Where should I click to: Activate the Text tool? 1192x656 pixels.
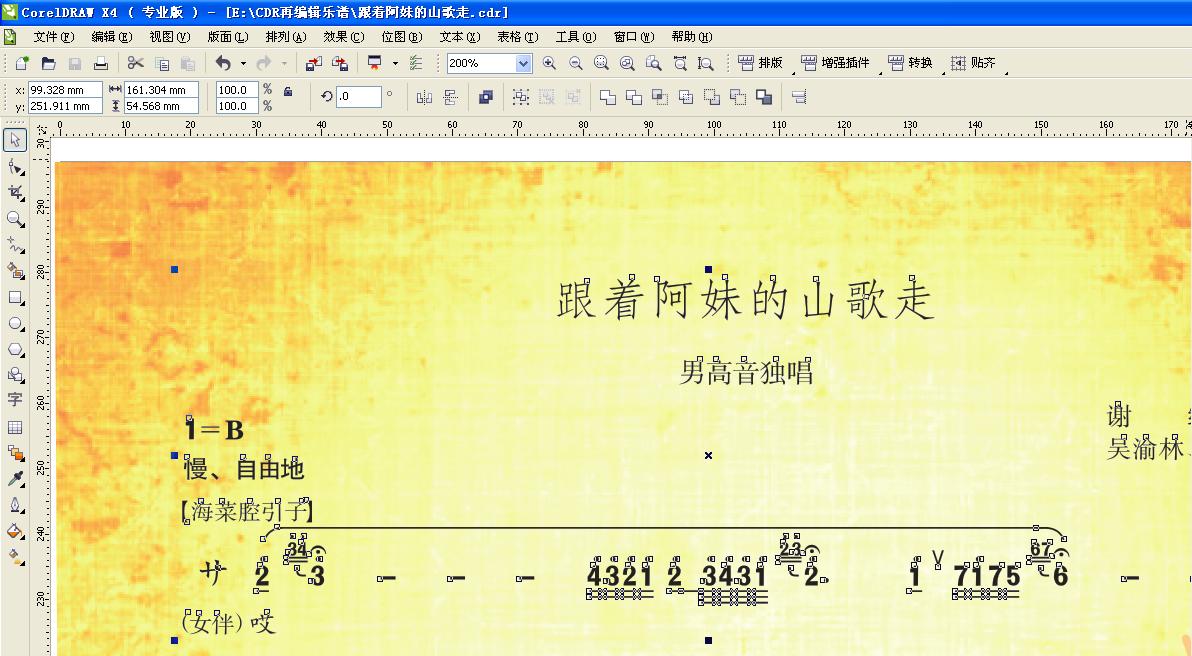click(x=14, y=400)
